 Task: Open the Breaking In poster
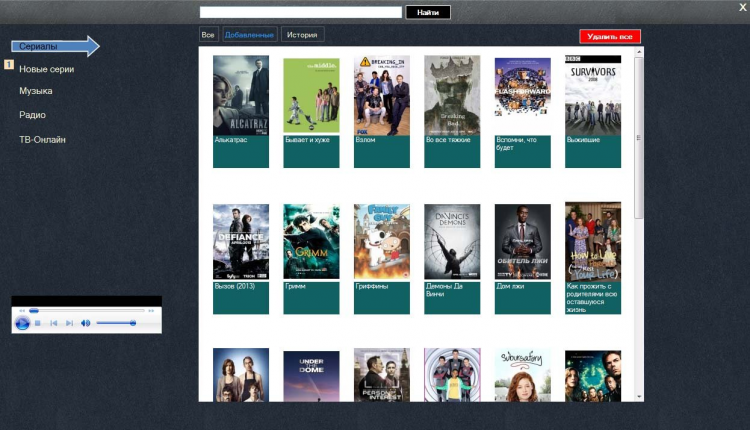pos(382,95)
